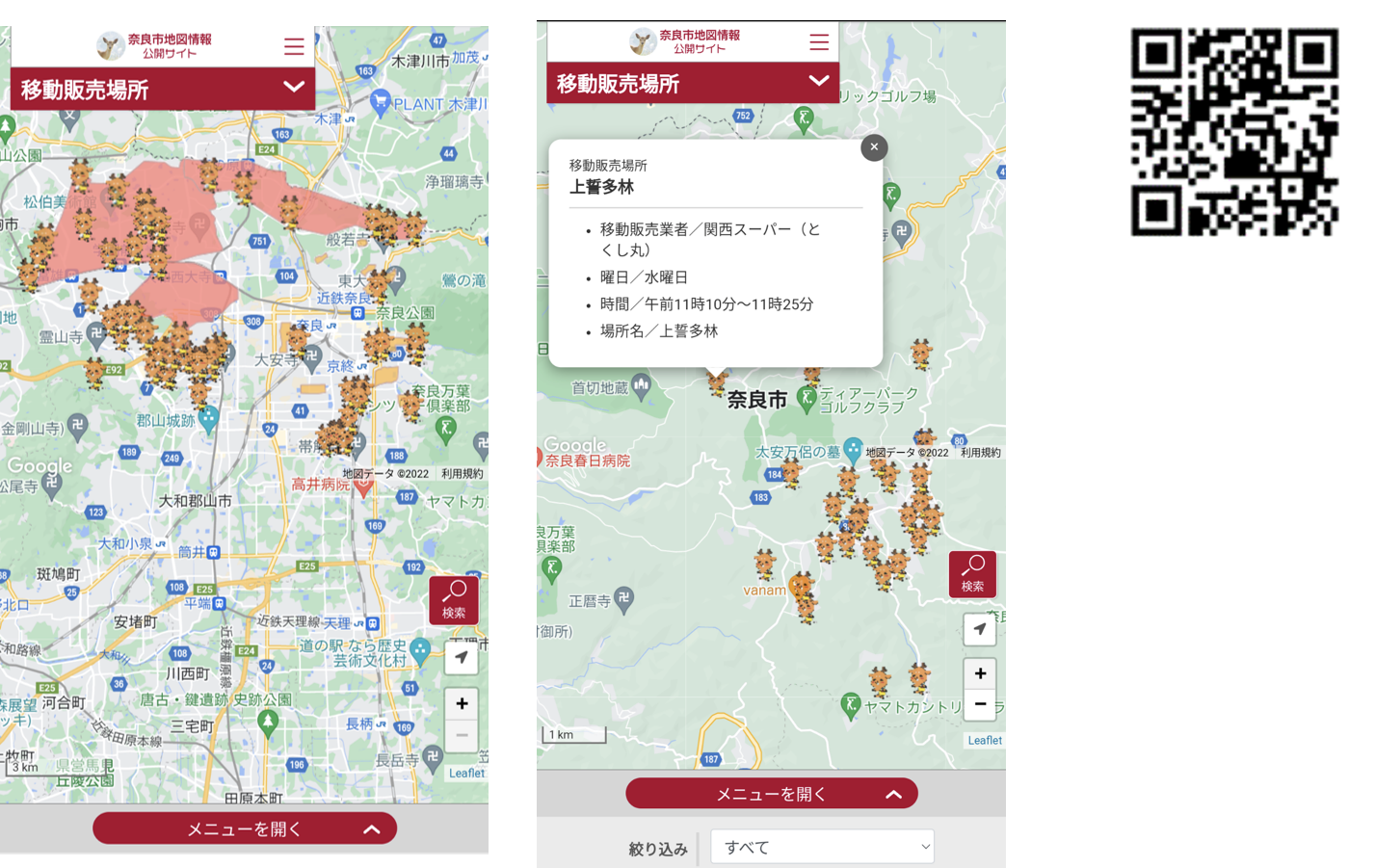Click 時間／午前11時10分〜11時25分 popup line

tap(706, 303)
